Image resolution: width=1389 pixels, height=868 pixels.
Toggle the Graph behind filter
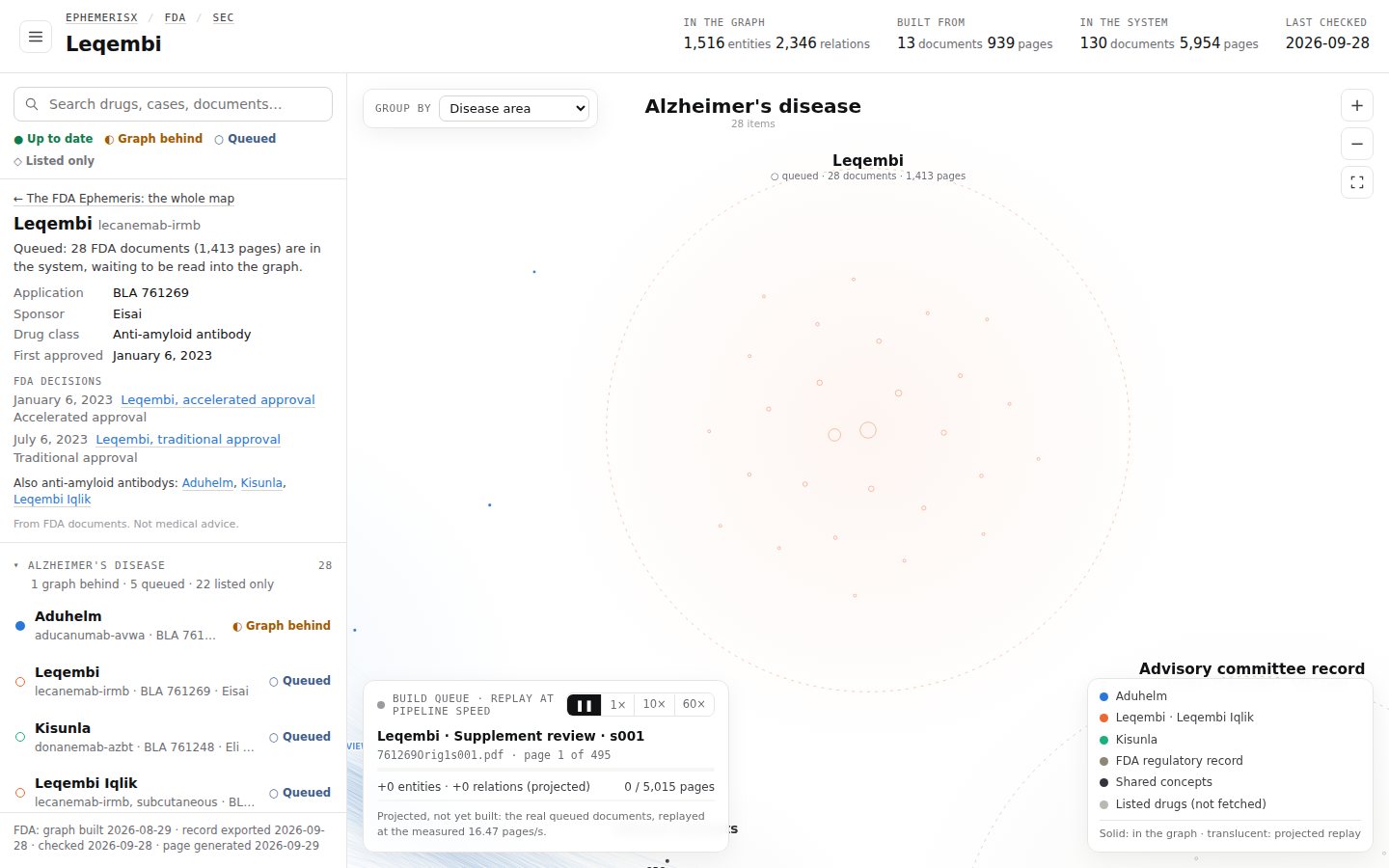[x=153, y=139]
